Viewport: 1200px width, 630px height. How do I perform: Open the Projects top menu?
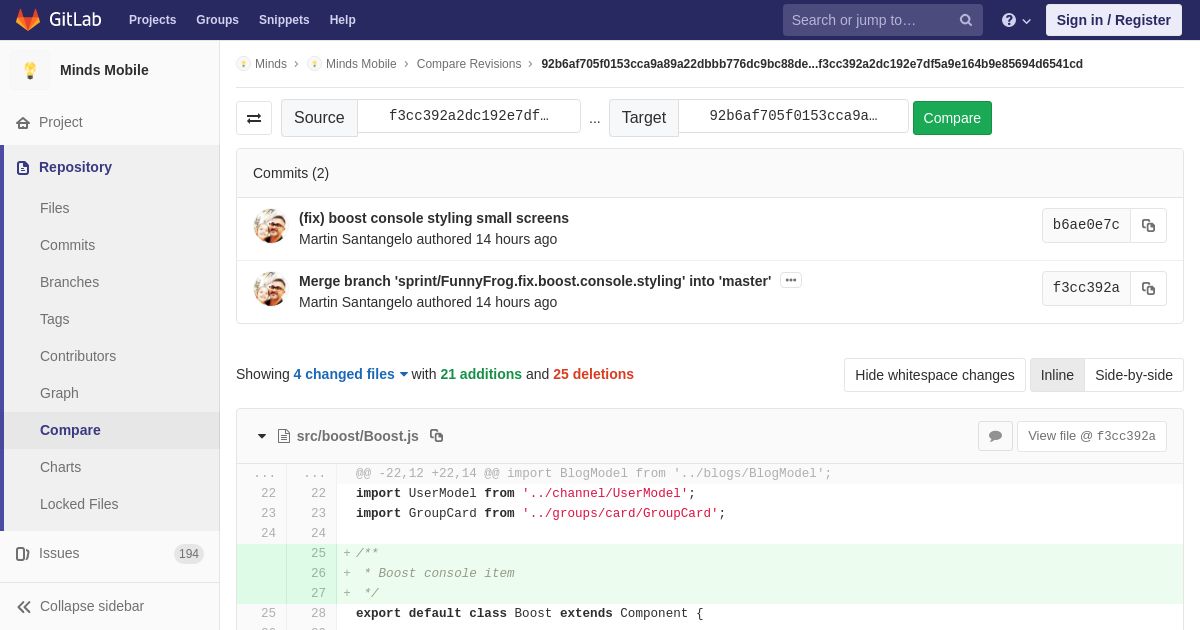click(x=152, y=20)
